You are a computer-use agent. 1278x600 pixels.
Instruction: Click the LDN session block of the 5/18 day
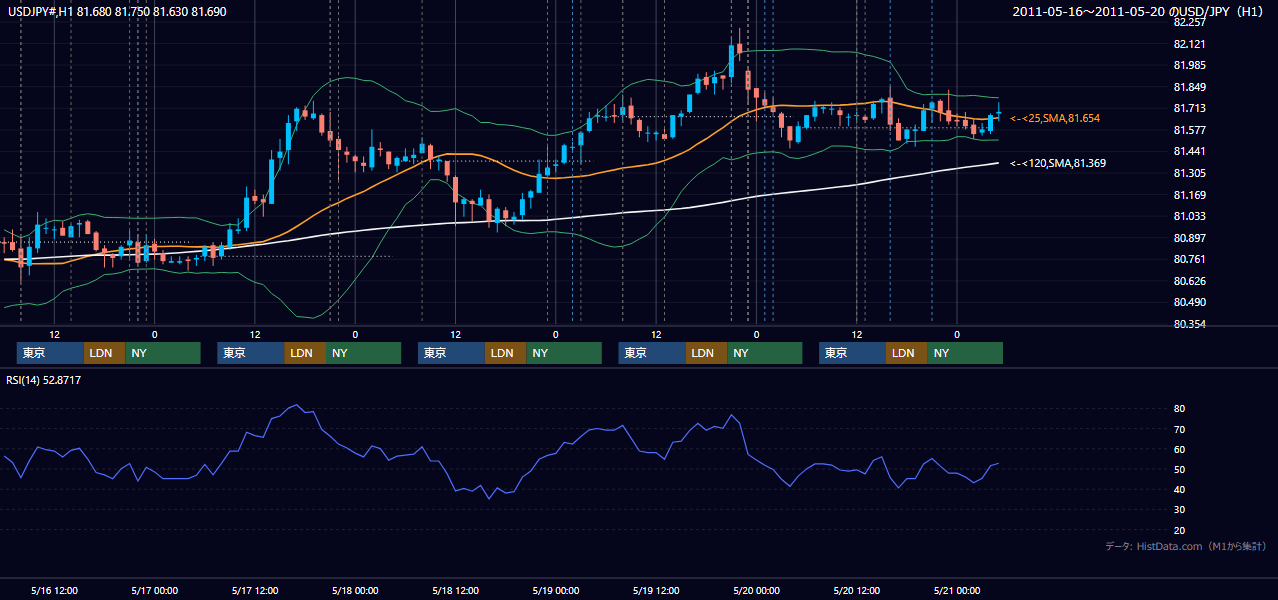505,353
